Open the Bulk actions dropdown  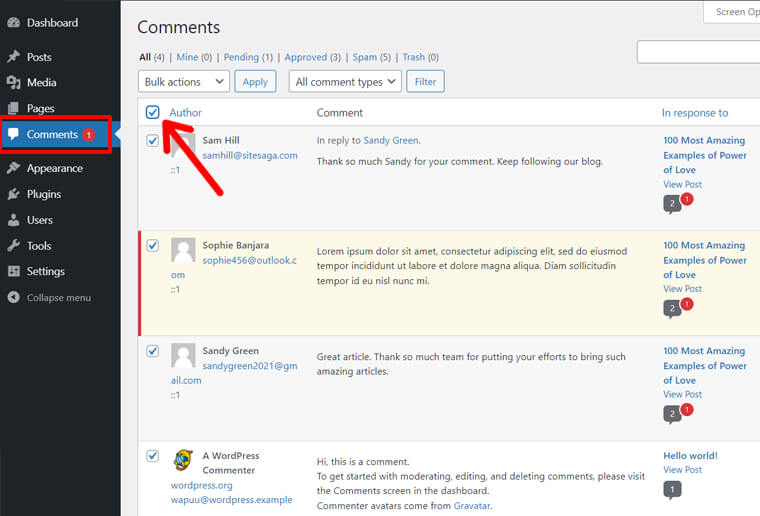[x=184, y=81]
